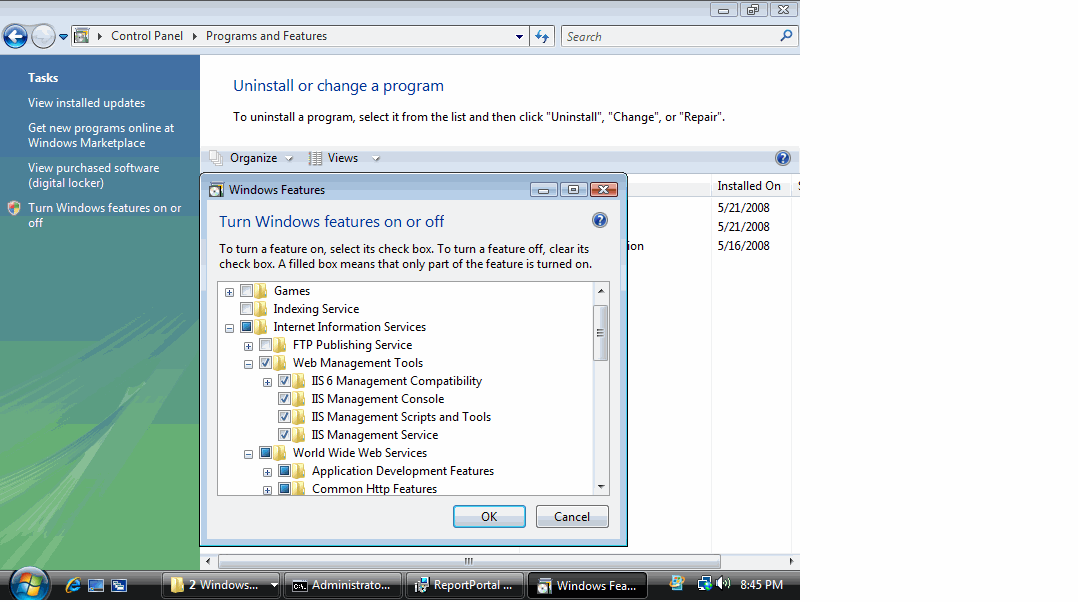1078x602 pixels.
Task: Open the Organize menu
Action: (x=254, y=158)
